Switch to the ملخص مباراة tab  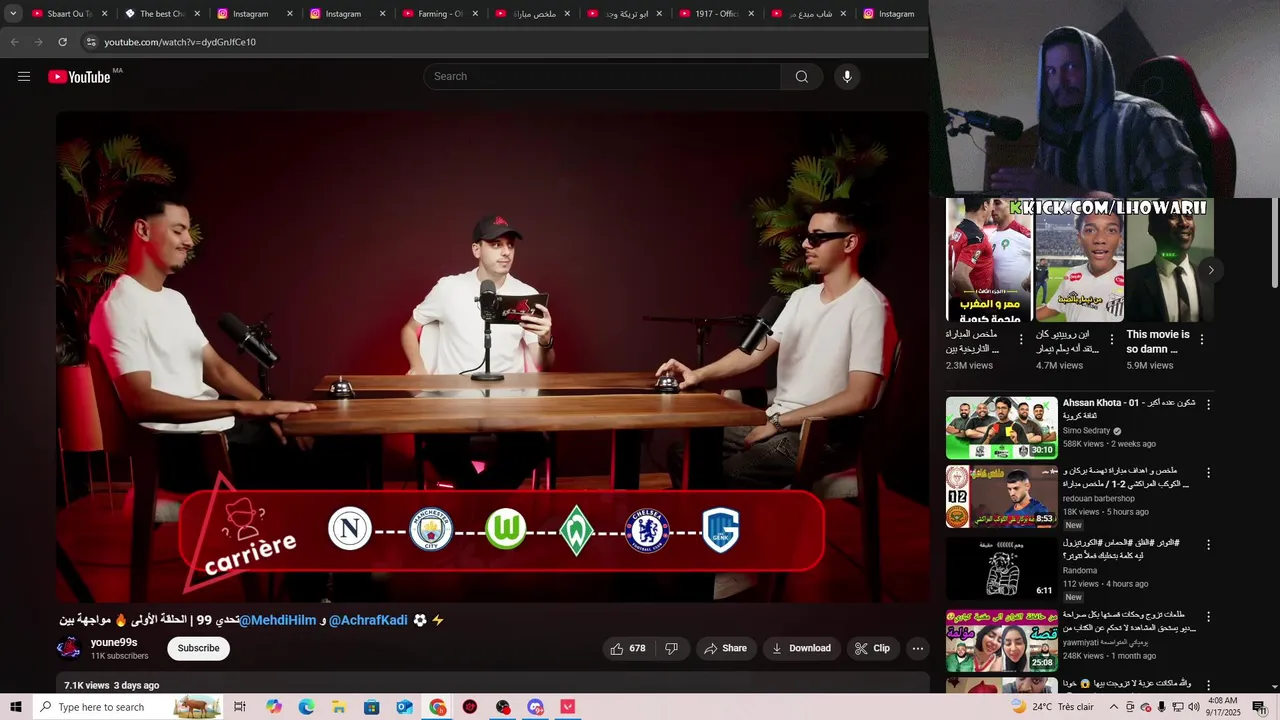(533, 14)
